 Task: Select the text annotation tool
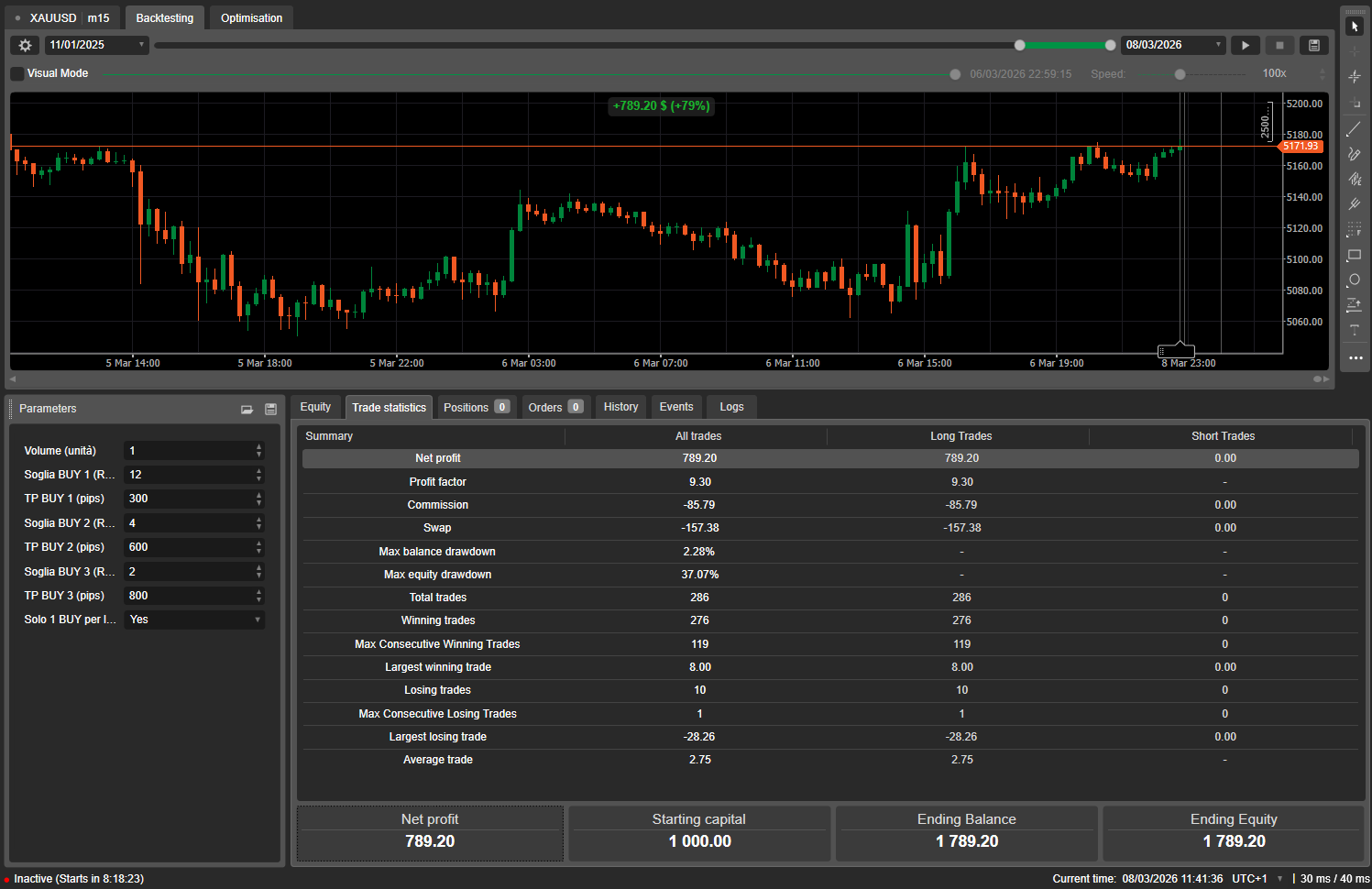point(1354,330)
